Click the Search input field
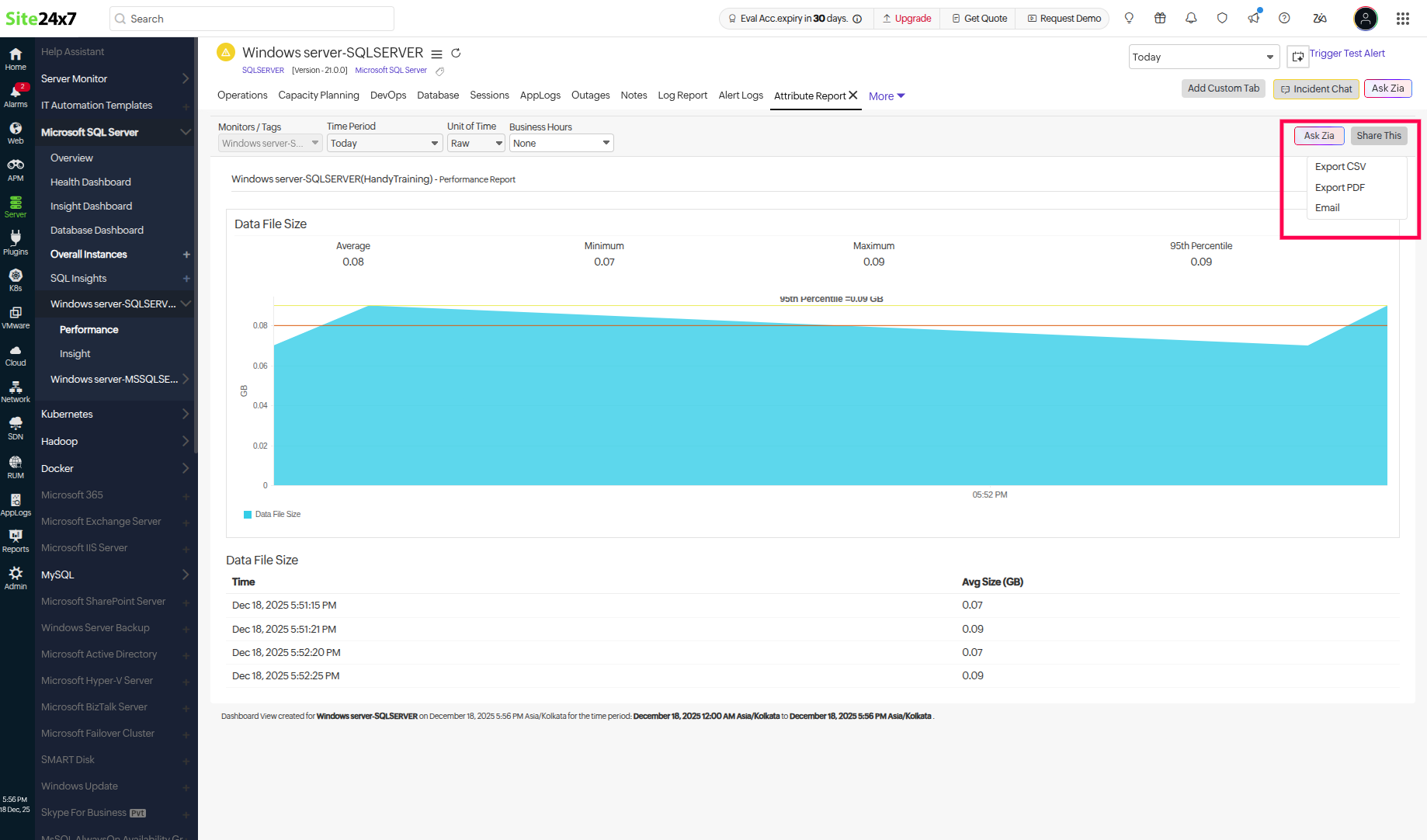The image size is (1427, 840). pos(252,19)
